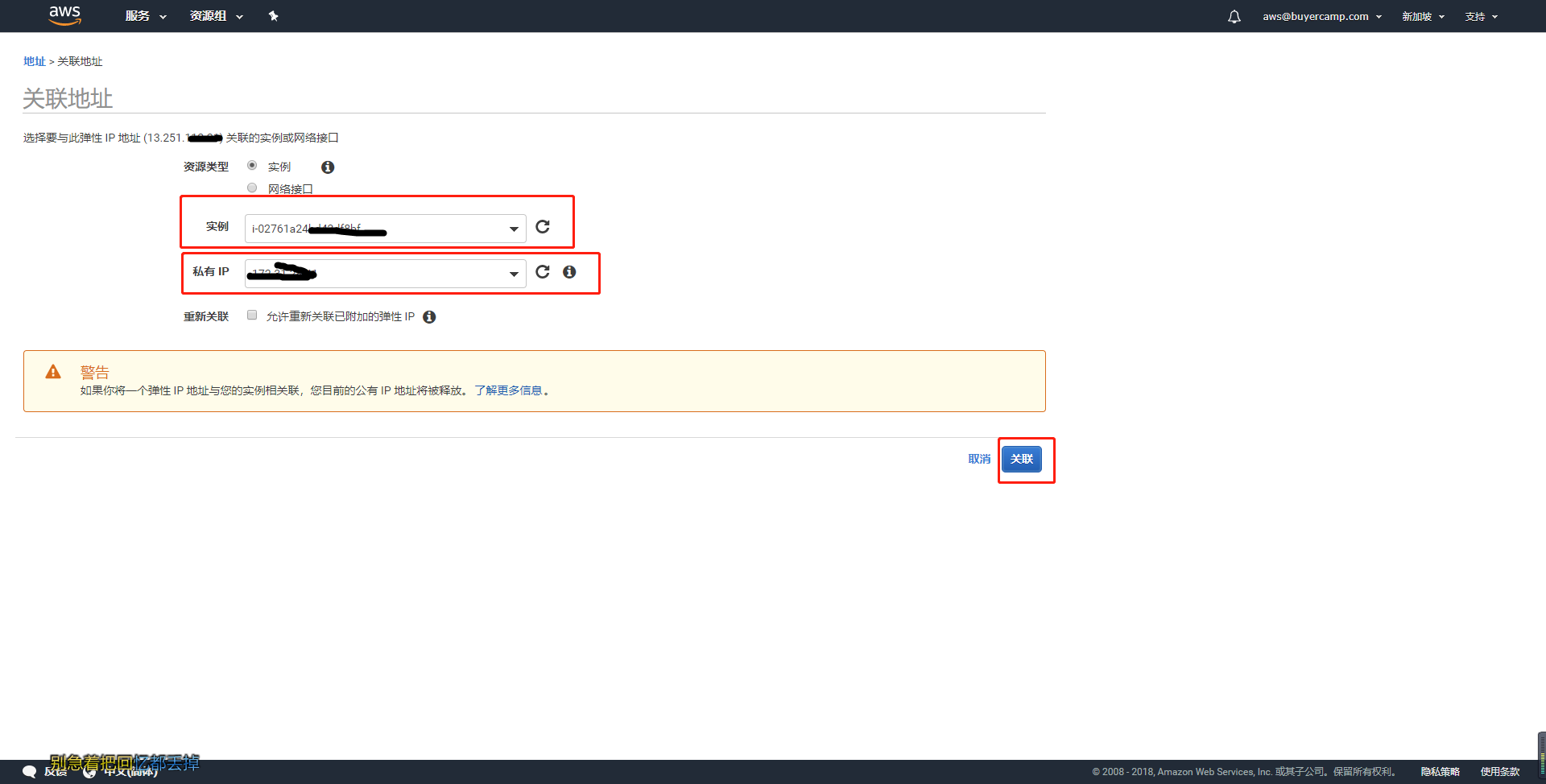The image size is (1546, 784).
Task: Open the 支持 support menu
Action: 1481,16
